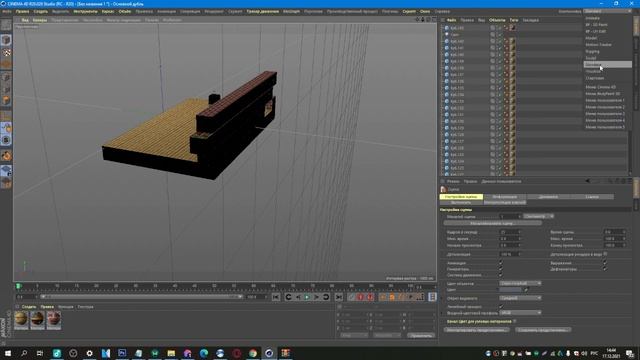Click the viewport toggle-view icon at top right
This screenshot has width=640, height=360.
tap(434, 20)
